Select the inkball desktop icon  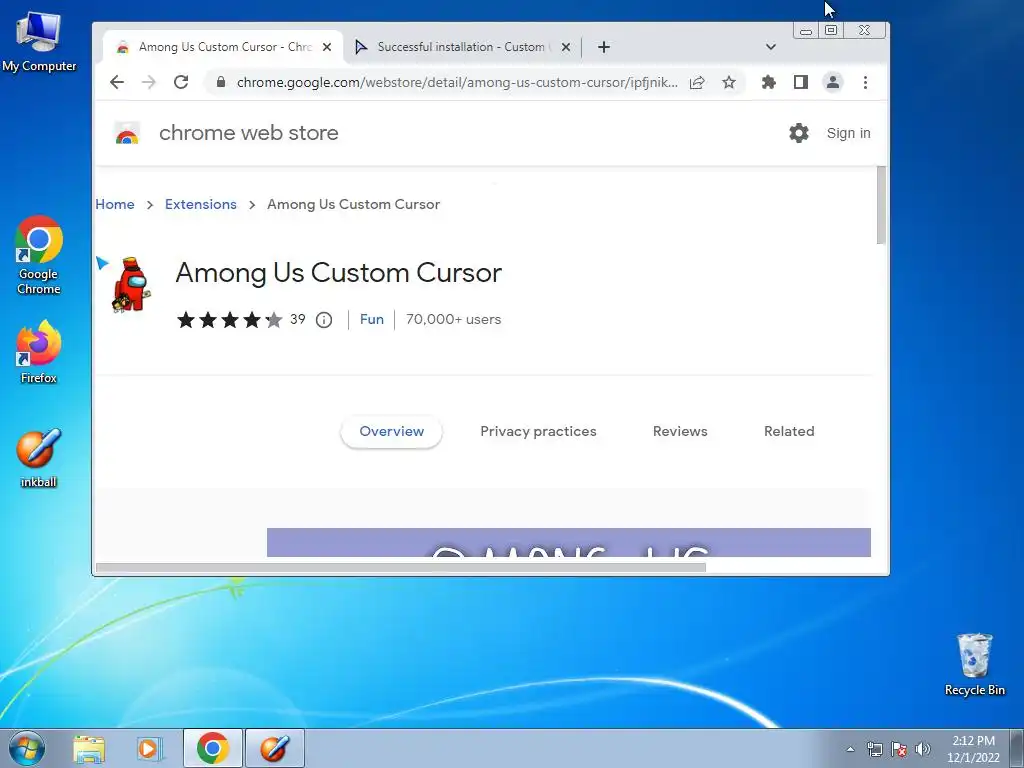(x=39, y=458)
